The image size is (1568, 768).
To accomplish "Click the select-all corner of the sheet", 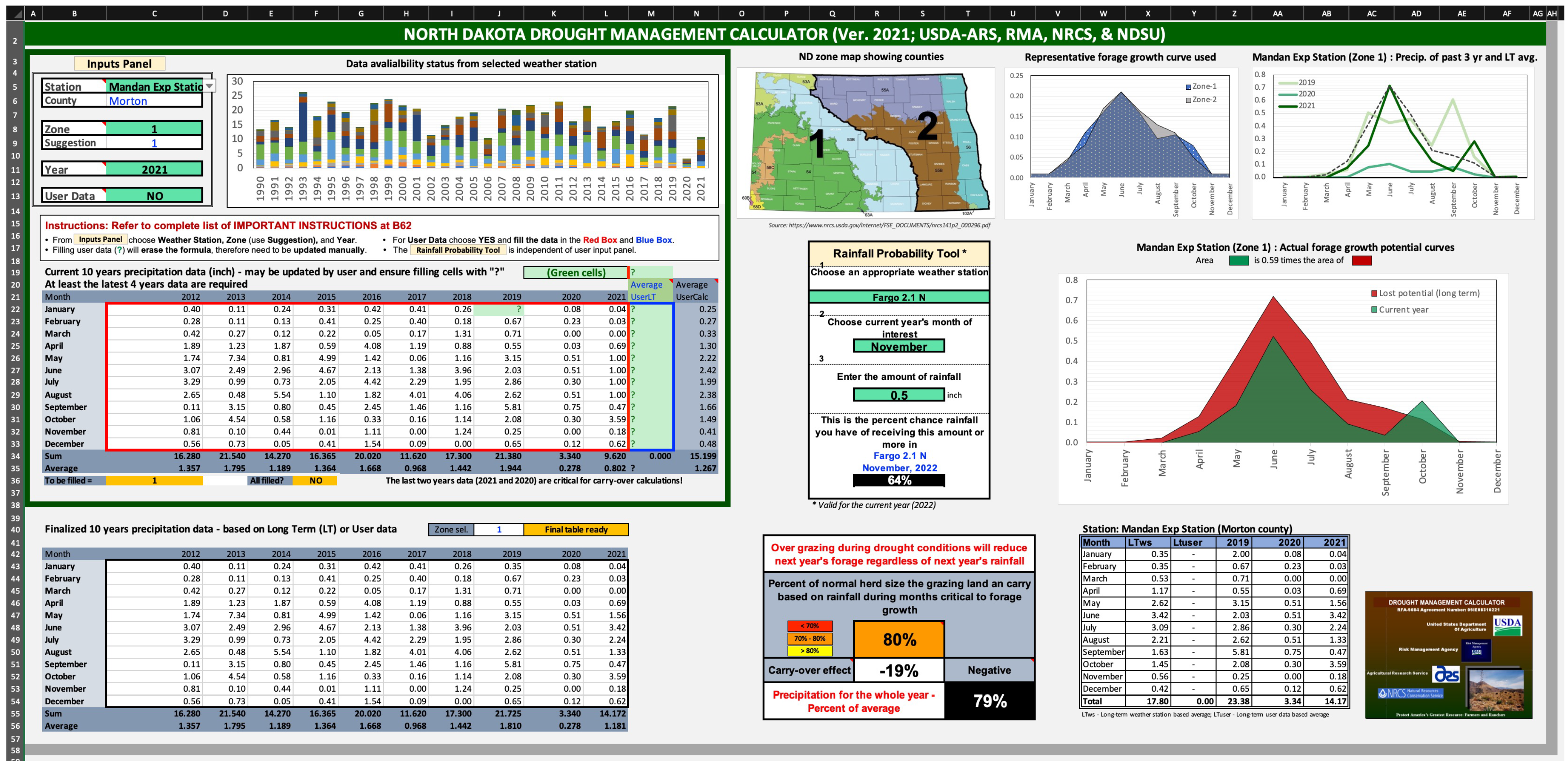I will [x=15, y=13].
